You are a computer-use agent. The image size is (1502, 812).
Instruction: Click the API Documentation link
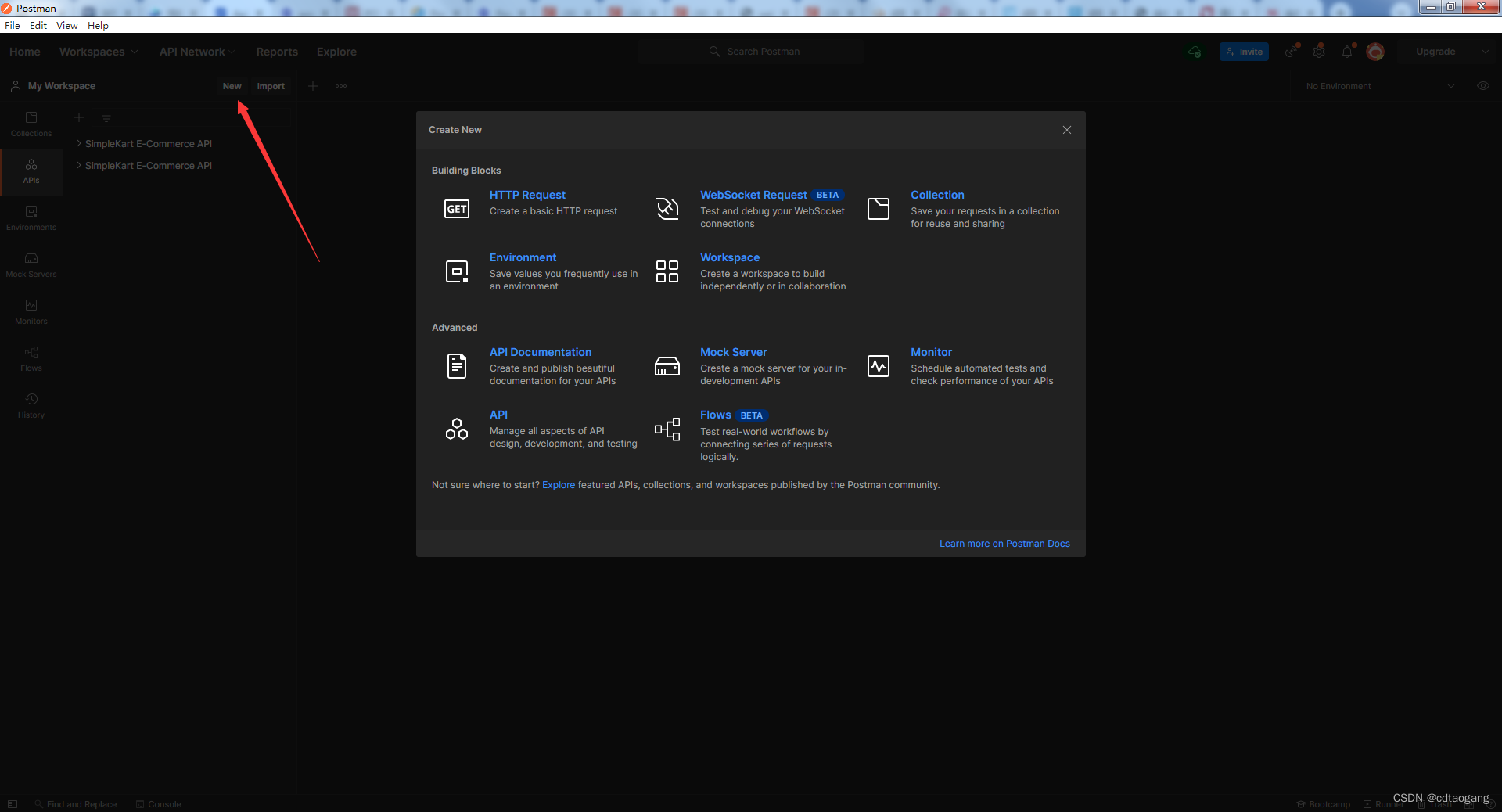[541, 352]
